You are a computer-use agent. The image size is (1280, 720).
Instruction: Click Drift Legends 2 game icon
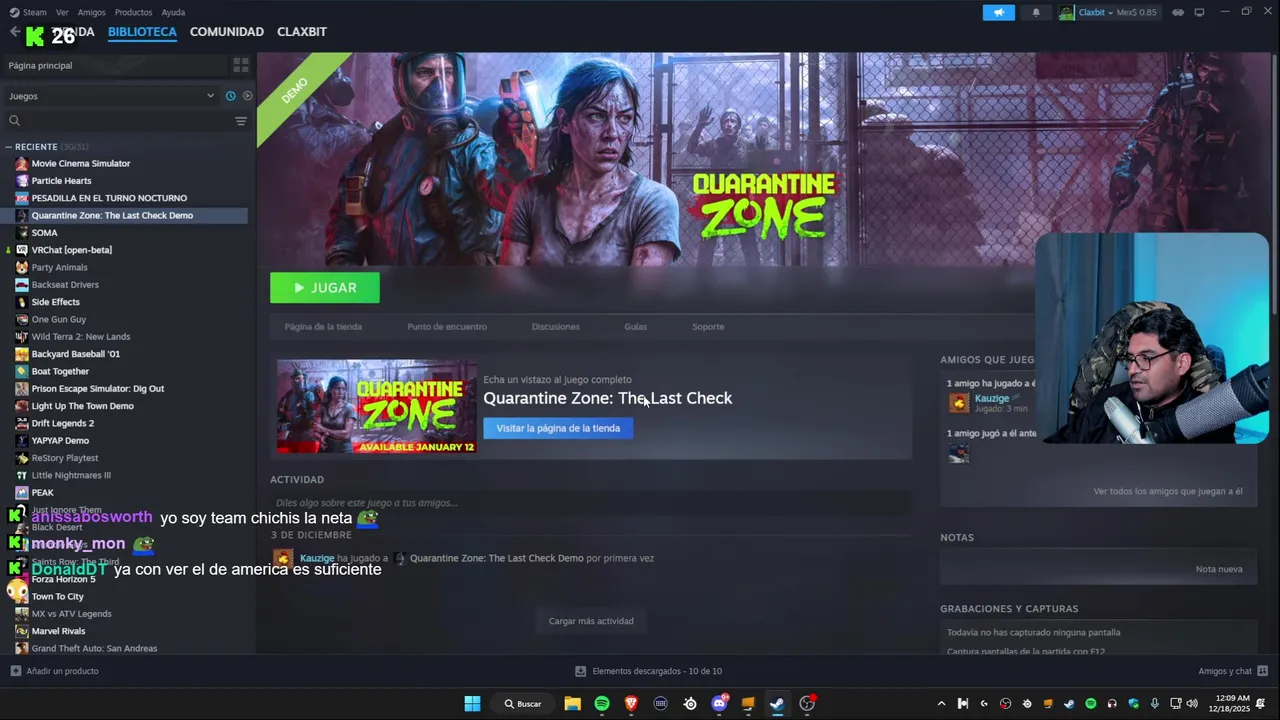[22, 424]
